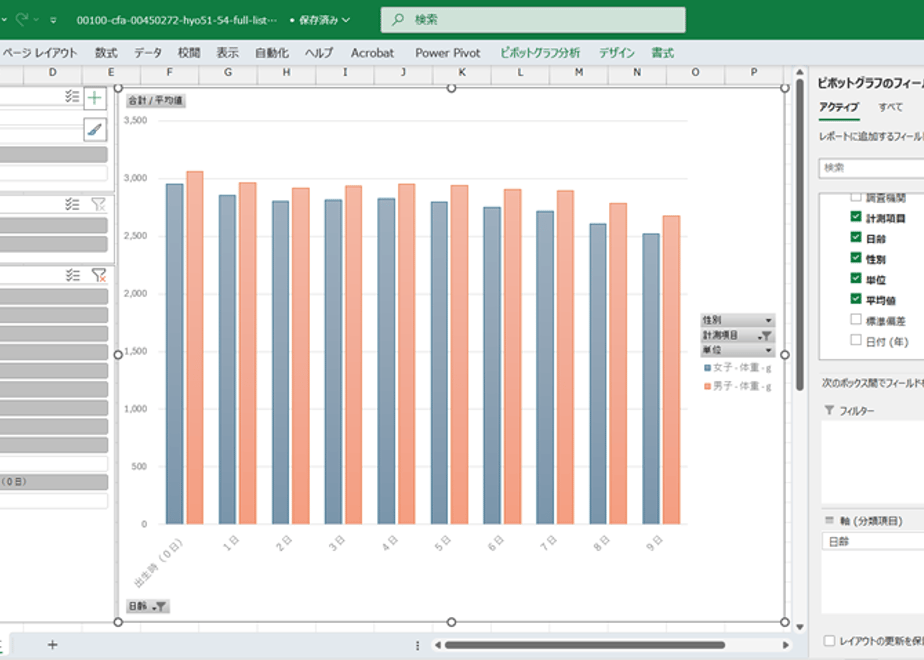The height and width of the screenshot is (660, 924).
Task: Click the three-dot sheet tab options handle
Action: coord(417,645)
